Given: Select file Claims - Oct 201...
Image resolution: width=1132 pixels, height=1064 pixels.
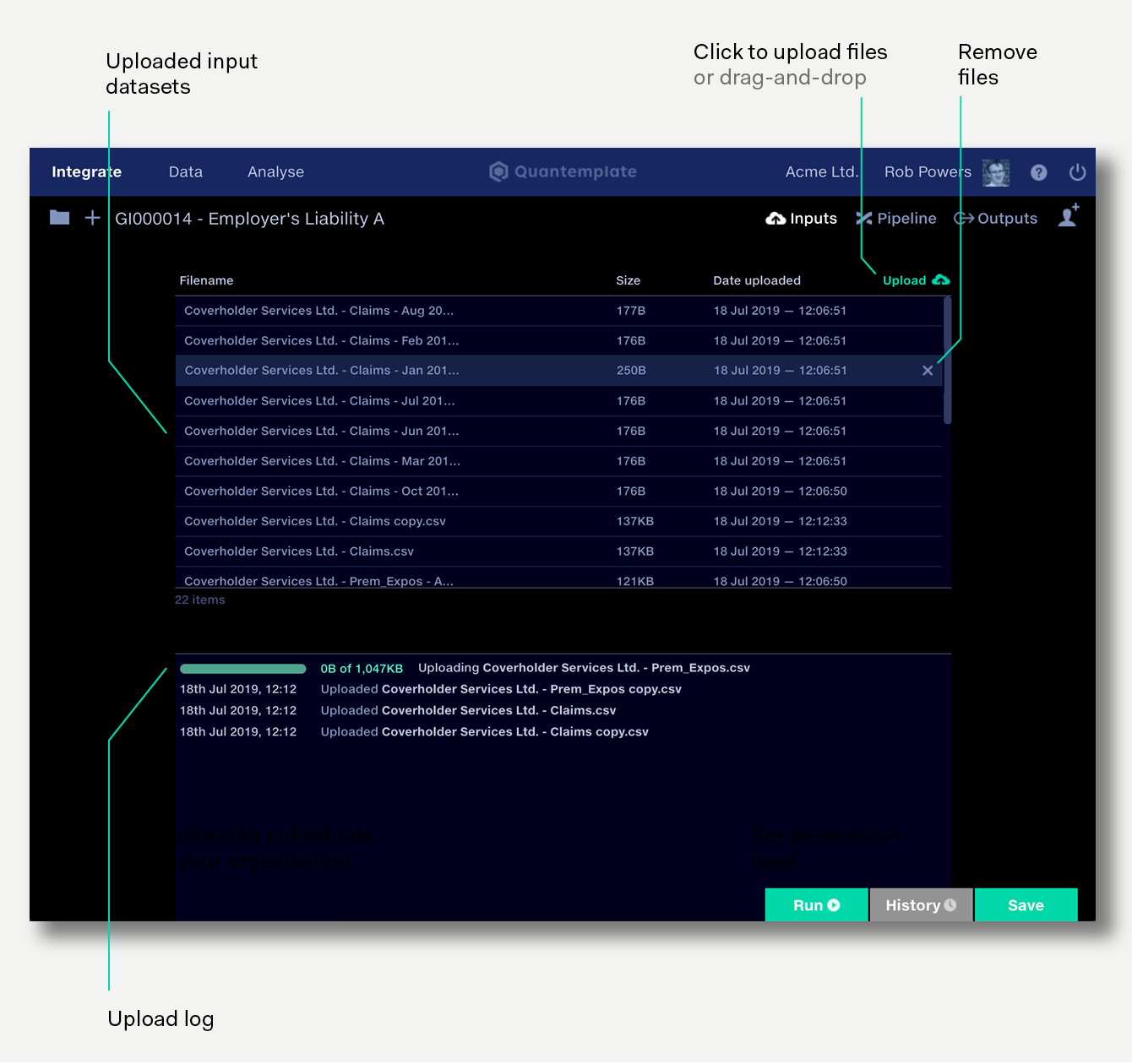Looking at the screenshot, I should click(558, 491).
